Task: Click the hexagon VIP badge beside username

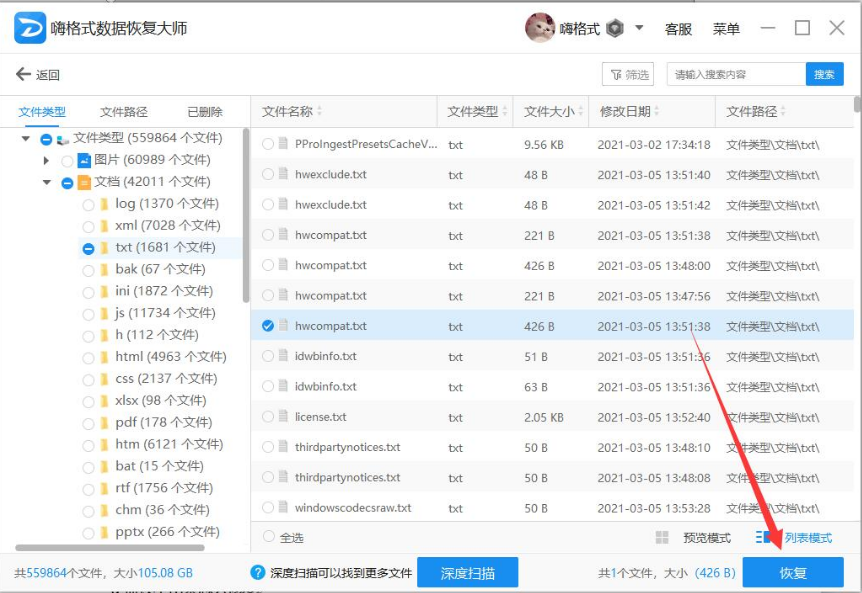Action: point(616,29)
